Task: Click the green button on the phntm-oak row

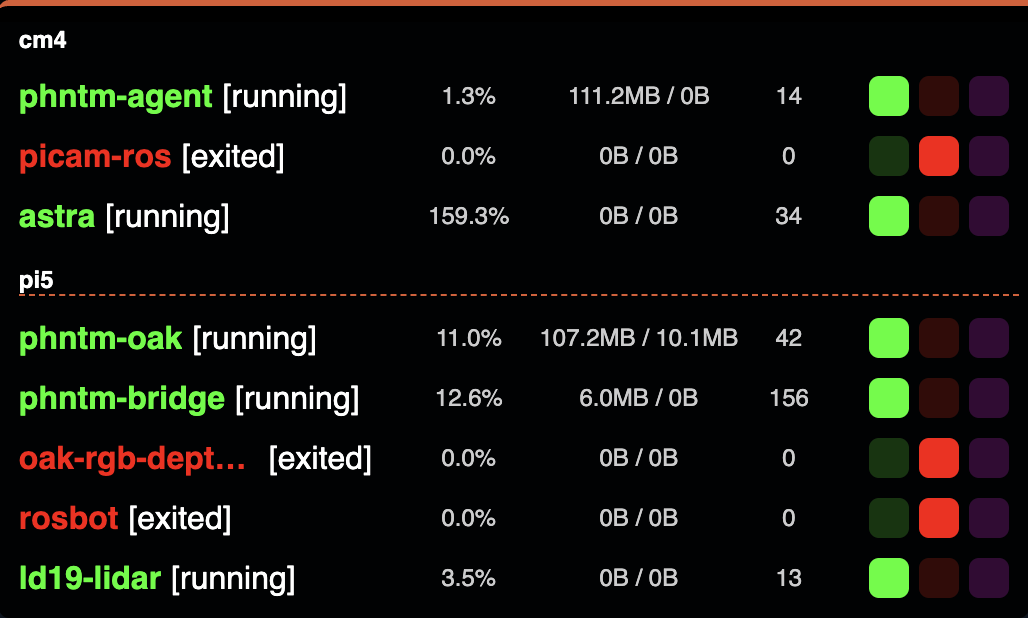Action: click(x=888, y=338)
